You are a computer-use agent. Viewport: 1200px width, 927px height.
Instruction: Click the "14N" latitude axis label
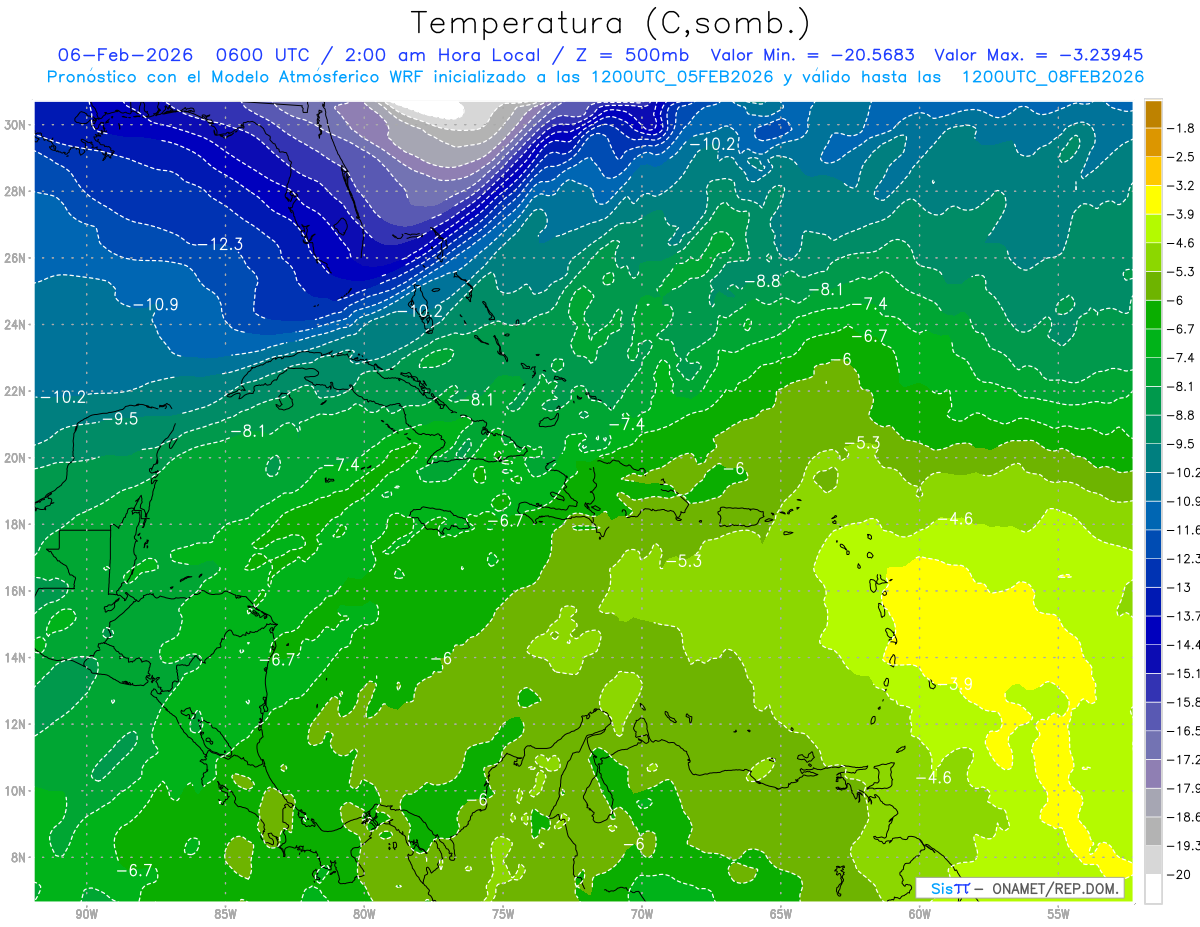[16, 658]
